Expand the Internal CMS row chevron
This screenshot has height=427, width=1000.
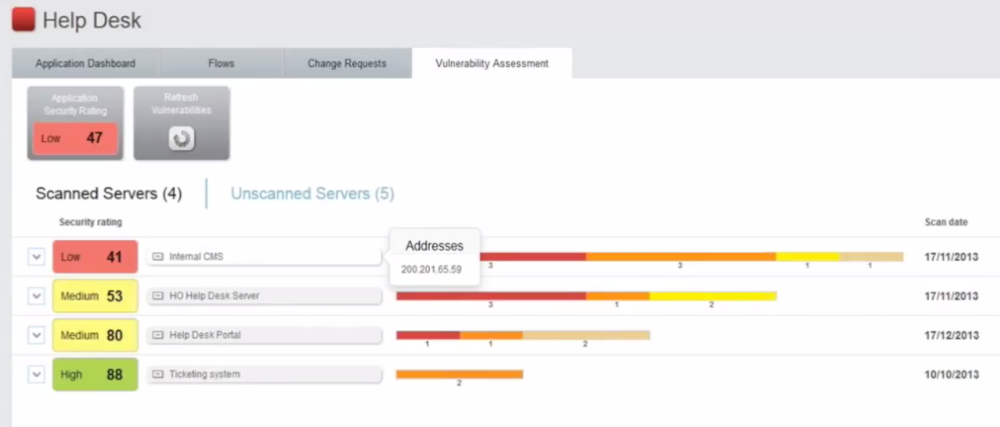coord(36,257)
